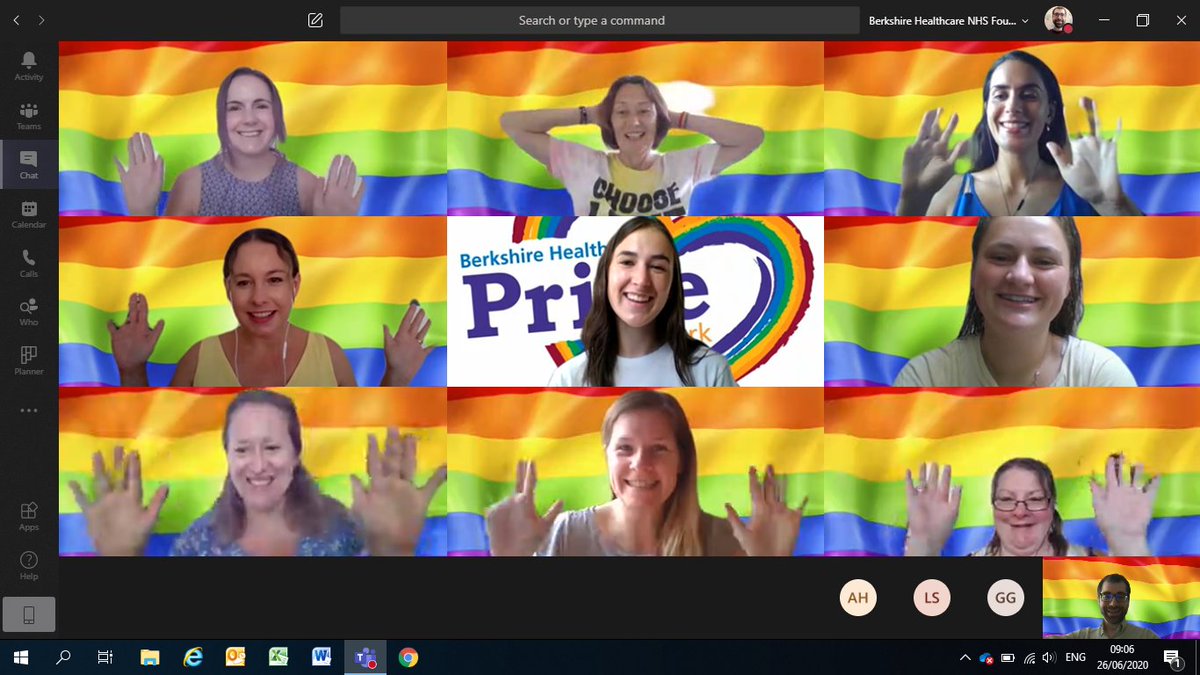Open Word from the taskbar
Screen dimensions: 1200x675
(x=322, y=657)
